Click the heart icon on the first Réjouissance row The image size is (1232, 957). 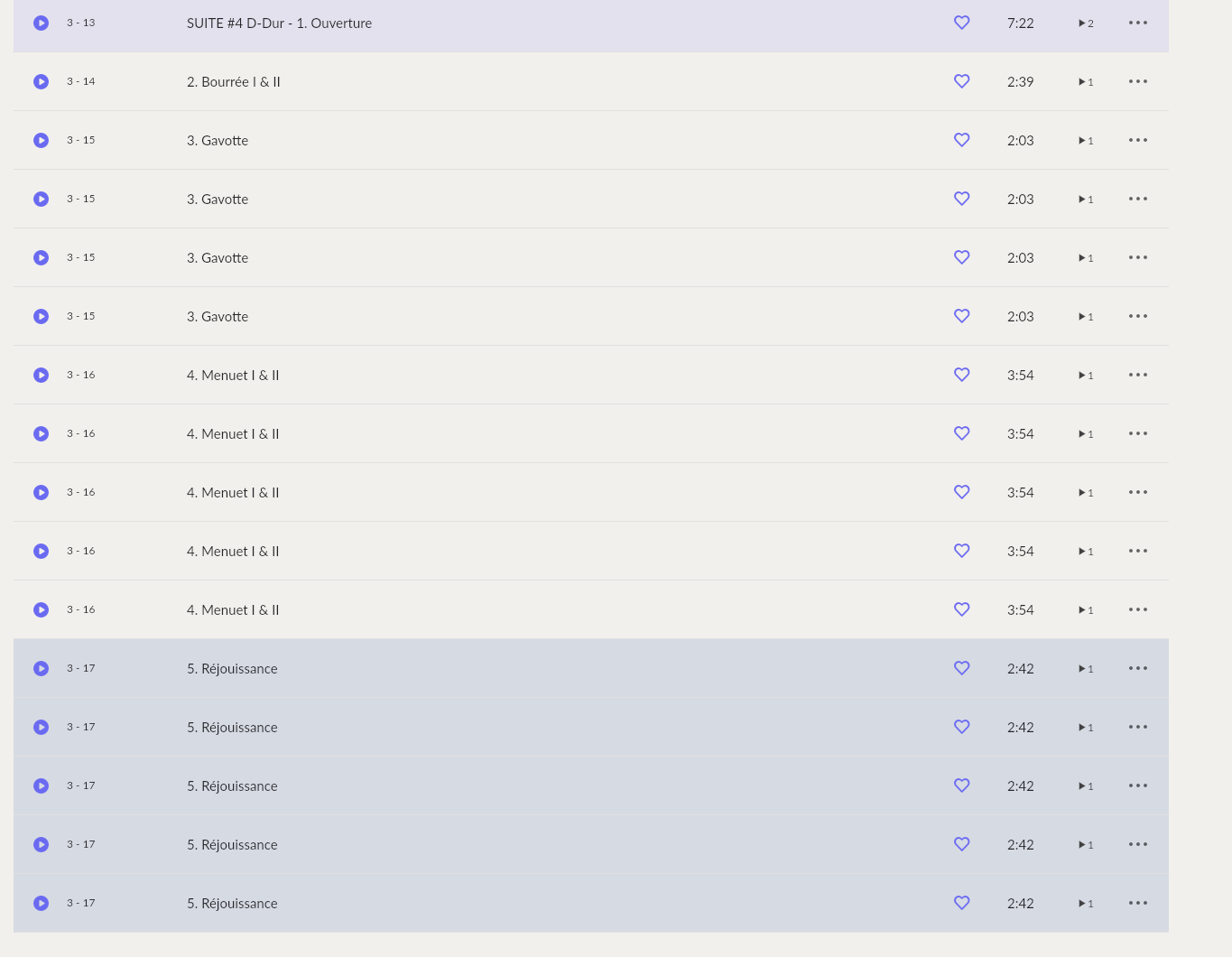click(962, 668)
